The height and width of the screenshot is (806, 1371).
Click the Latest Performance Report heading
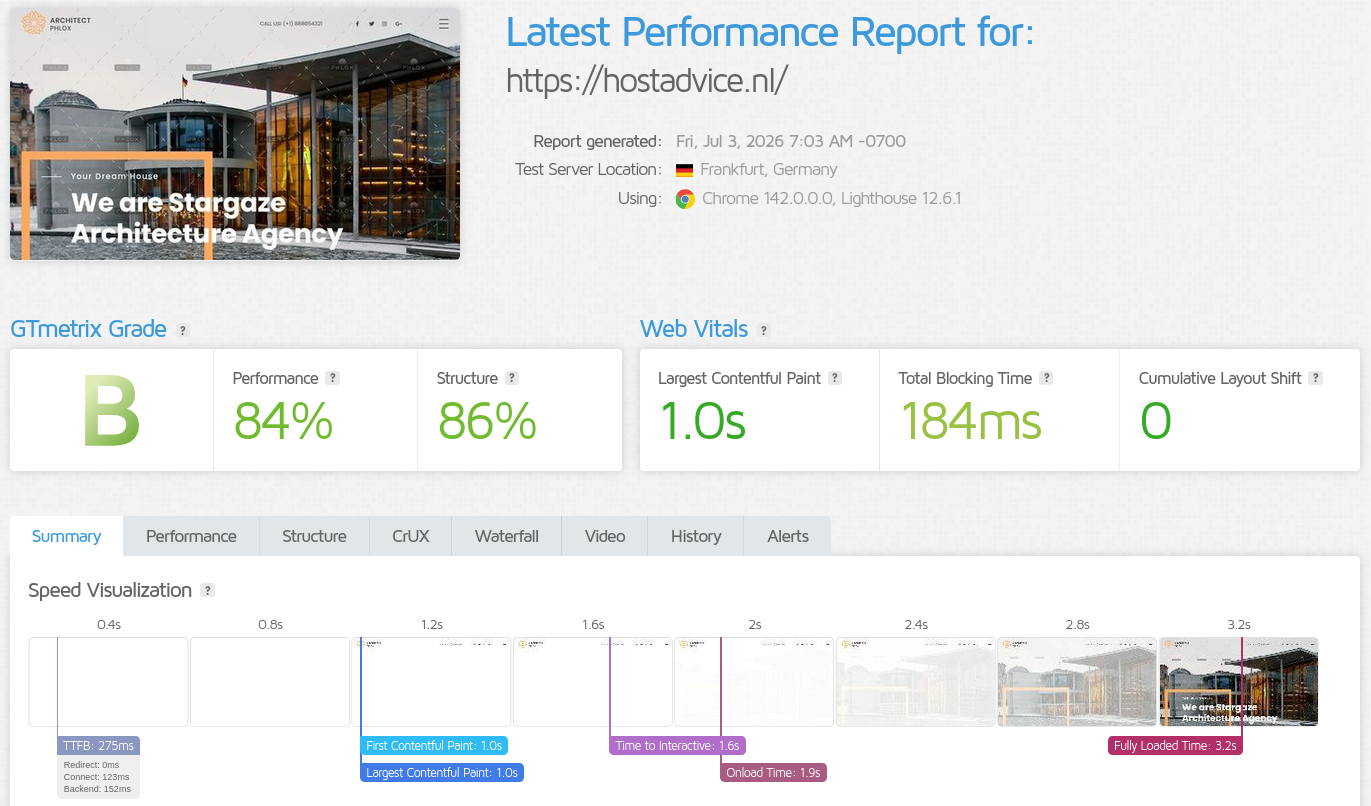tap(770, 33)
